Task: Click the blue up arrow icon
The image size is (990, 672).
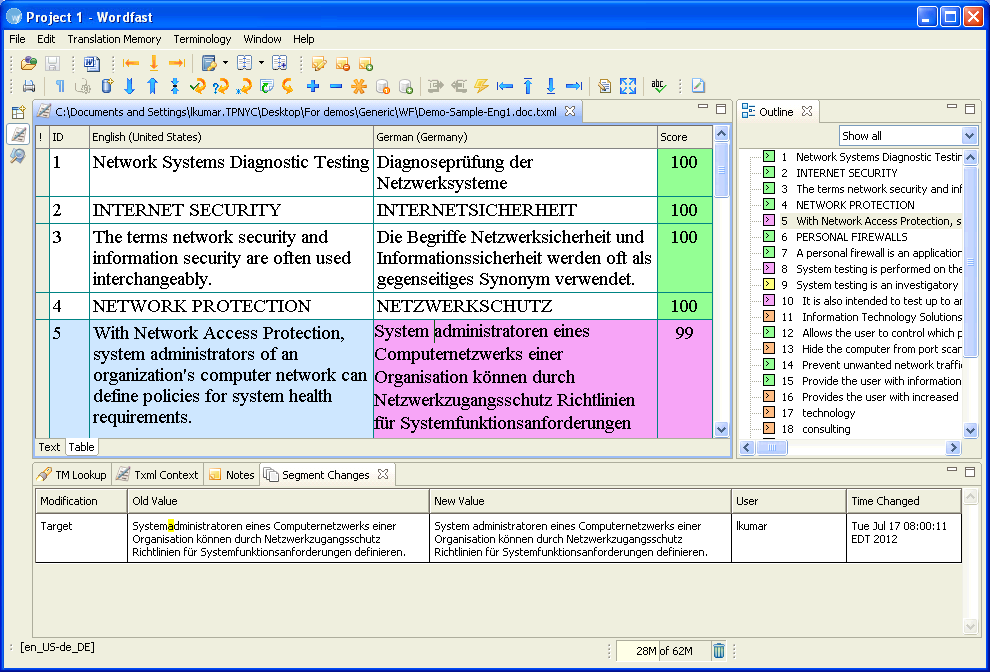Action: [152, 87]
